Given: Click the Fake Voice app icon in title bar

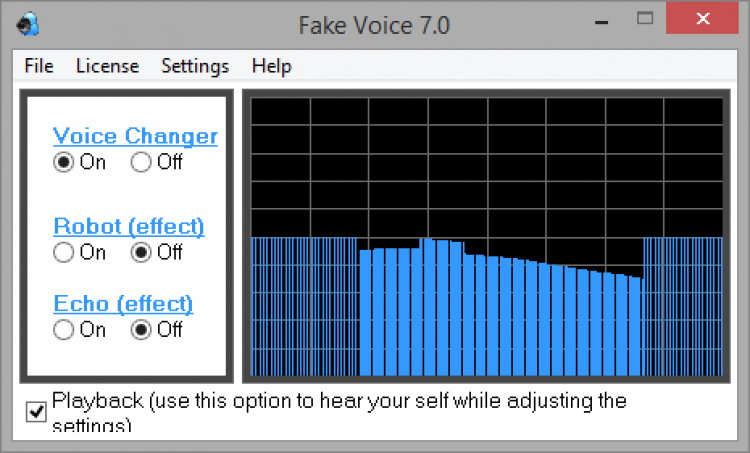Looking at the screenshot, I should tap(29, 24).
